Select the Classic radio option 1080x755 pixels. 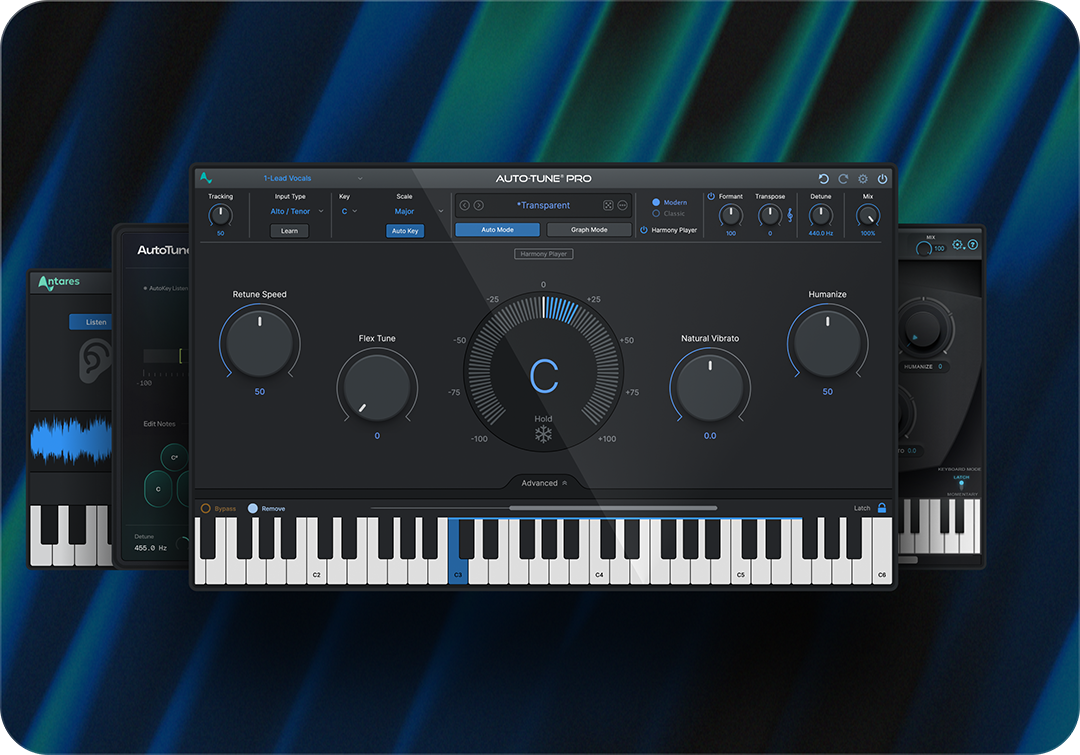[x=657, y=213]
